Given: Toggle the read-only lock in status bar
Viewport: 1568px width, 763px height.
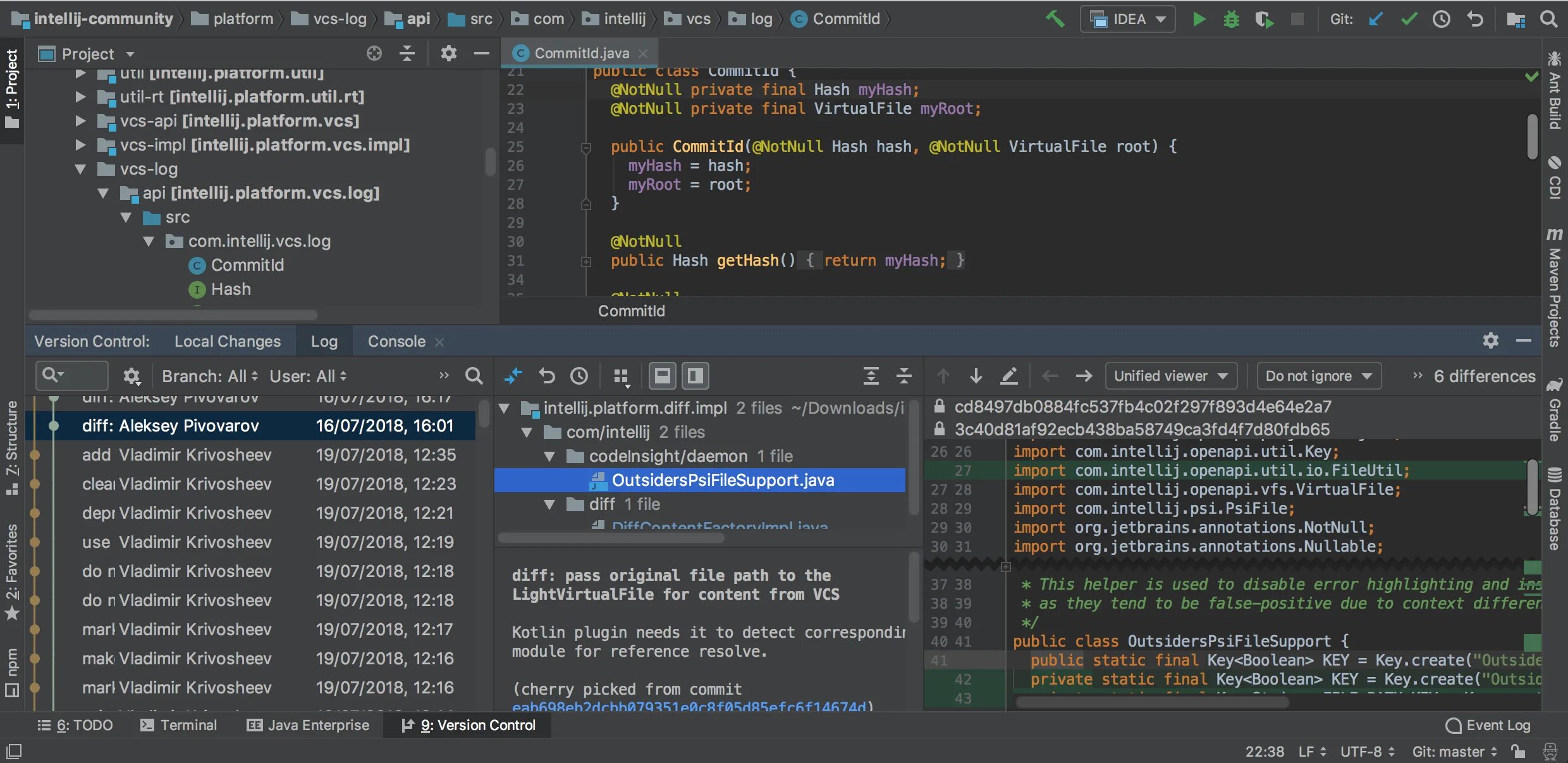Looking at the screenshot, I should [1517, 751].
